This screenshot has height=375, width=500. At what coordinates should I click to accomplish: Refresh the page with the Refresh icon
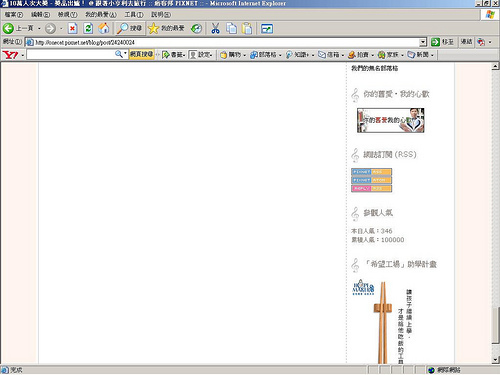click(x=88, y=28)
